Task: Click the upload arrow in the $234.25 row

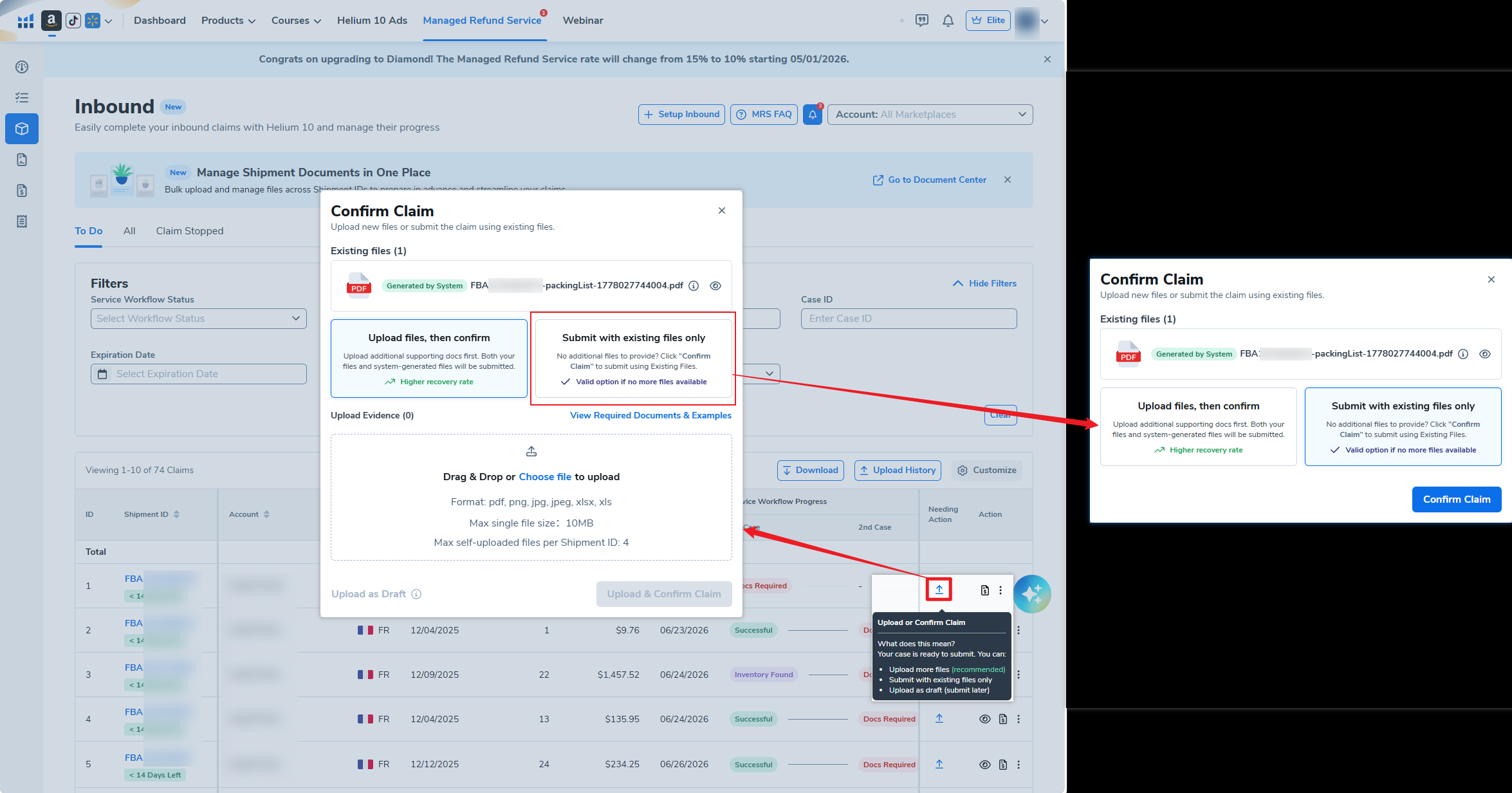Action: [939, 764]
